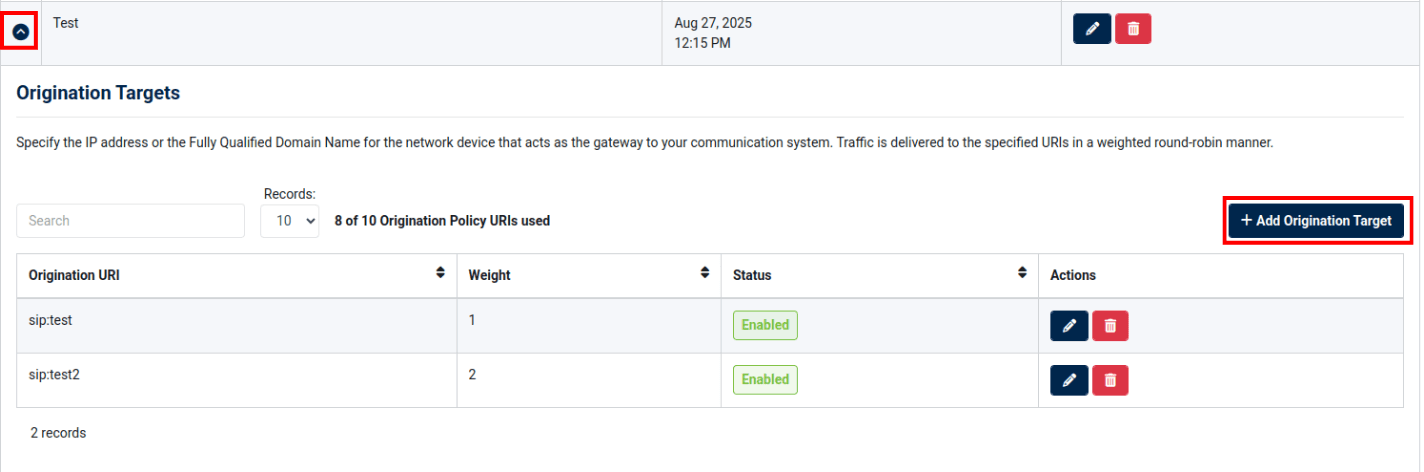Viewport: 1424px width, 472px height.
Task: Click the Actions column header
Action: tap(1073, 275)
